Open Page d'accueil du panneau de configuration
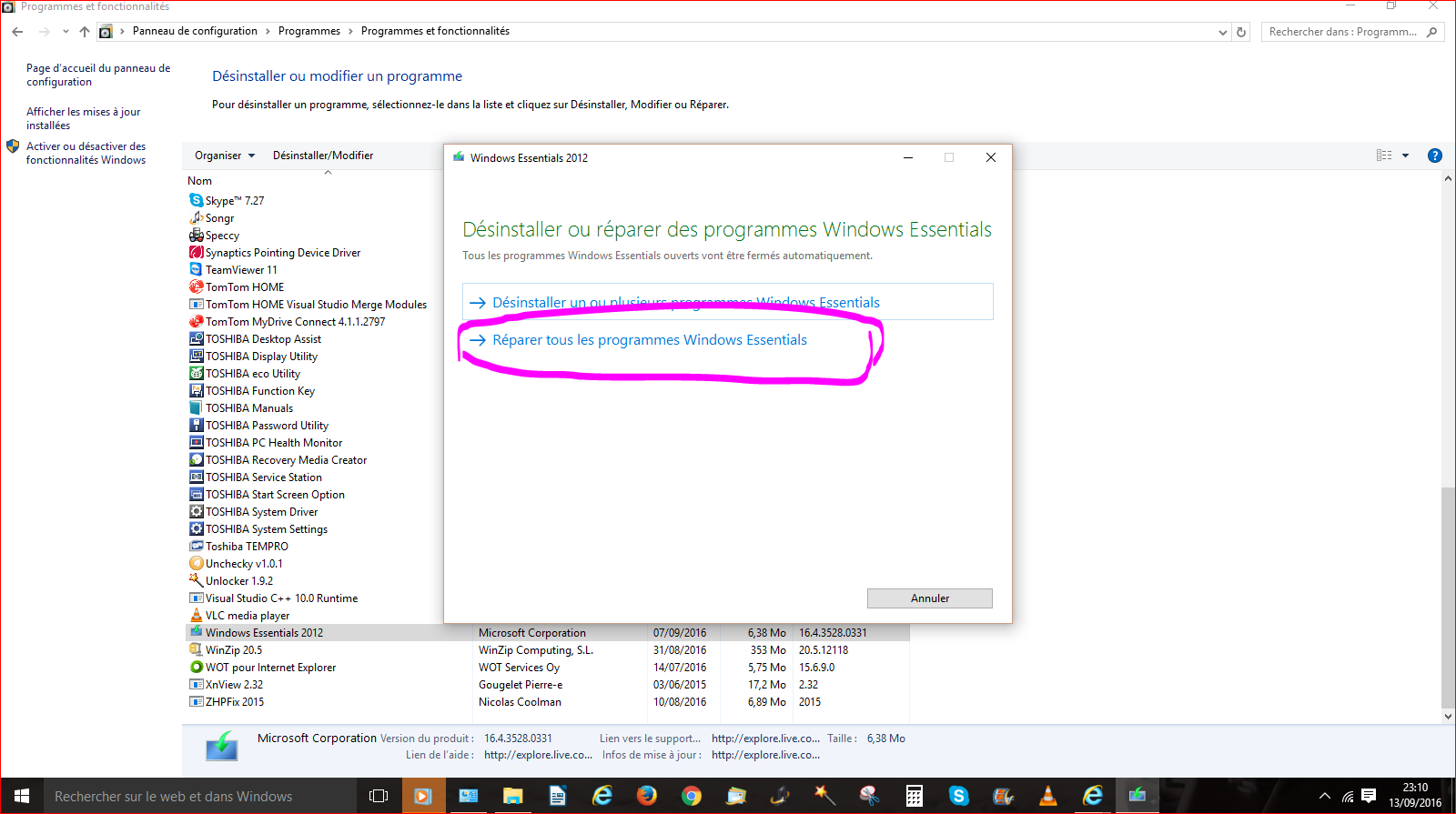The width and height of the screenshot is (1456, 814). click(x=98, y=75)
